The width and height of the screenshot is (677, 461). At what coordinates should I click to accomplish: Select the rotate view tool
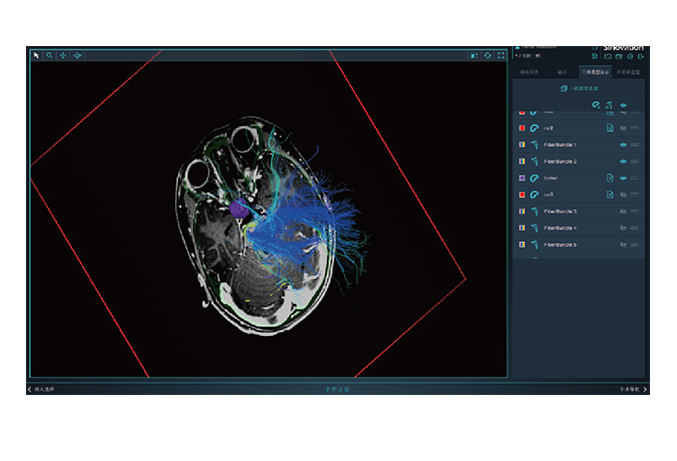tap(77, 55)
